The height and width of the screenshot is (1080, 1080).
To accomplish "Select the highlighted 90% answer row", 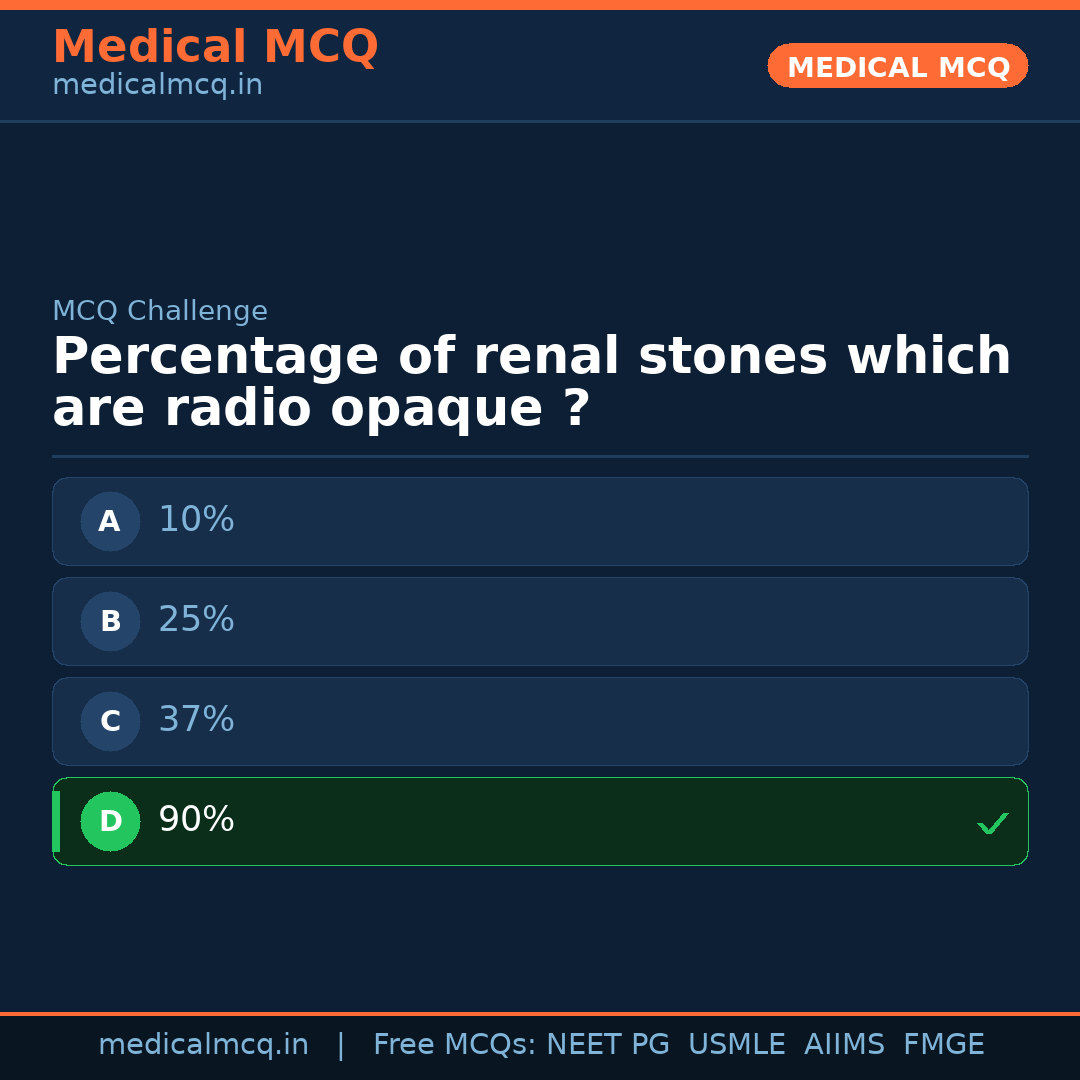I will [540, 821].
